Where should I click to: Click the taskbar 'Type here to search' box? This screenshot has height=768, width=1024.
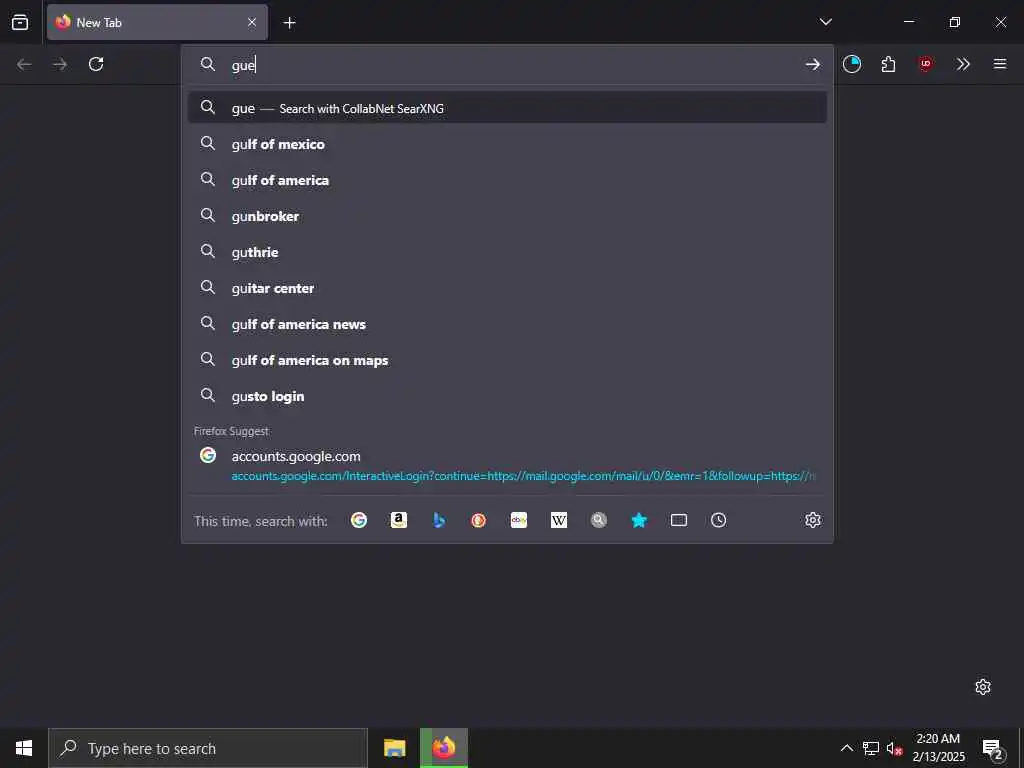[x=208, y=748]
